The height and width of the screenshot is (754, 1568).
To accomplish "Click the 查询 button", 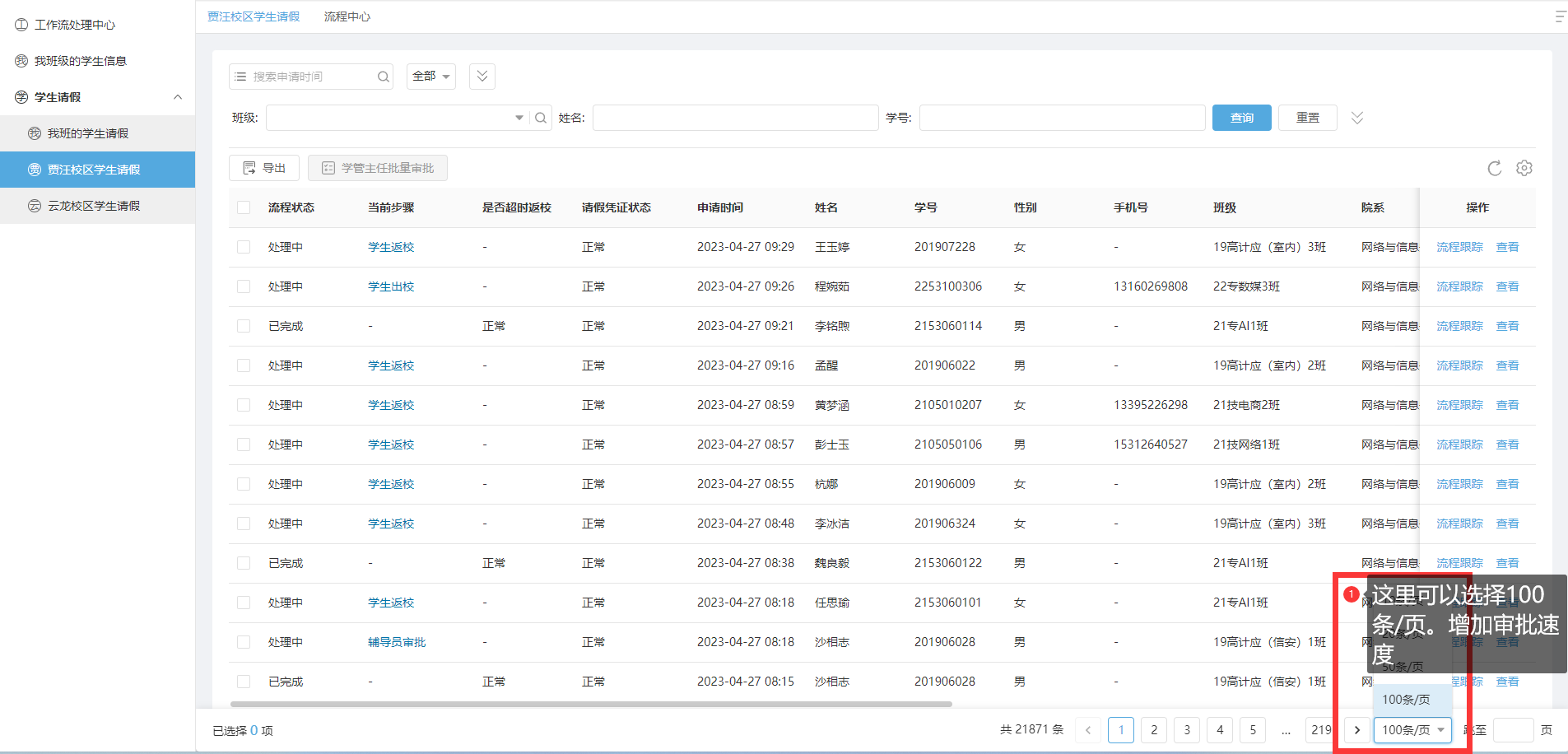I will point(1241,118).
